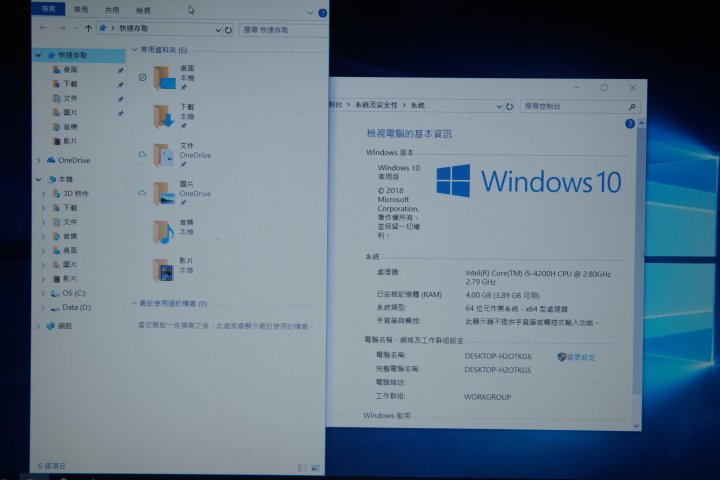
Task: Click the System window vertical scrollbar thumb
Action: click(x=637, y=262)
